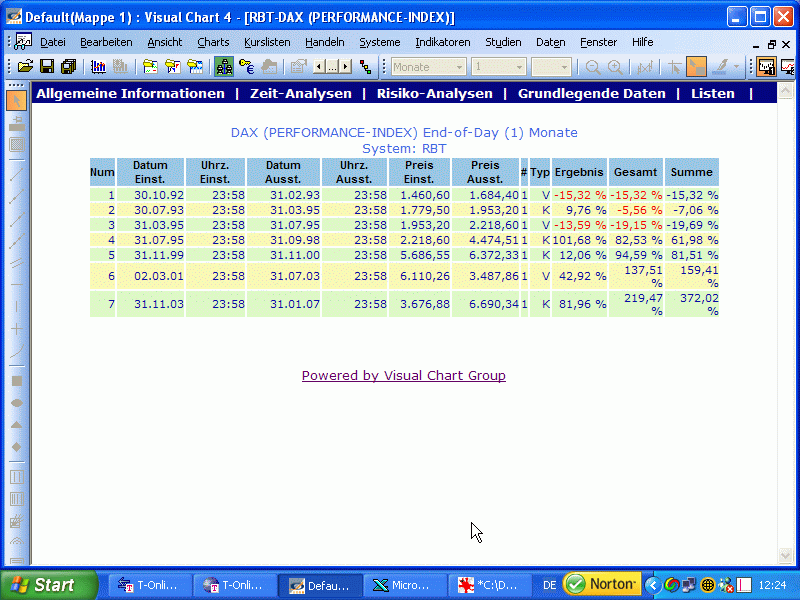Open the Indikatoren menu
The image size is (800, 600).
click(x=443, y=42)
